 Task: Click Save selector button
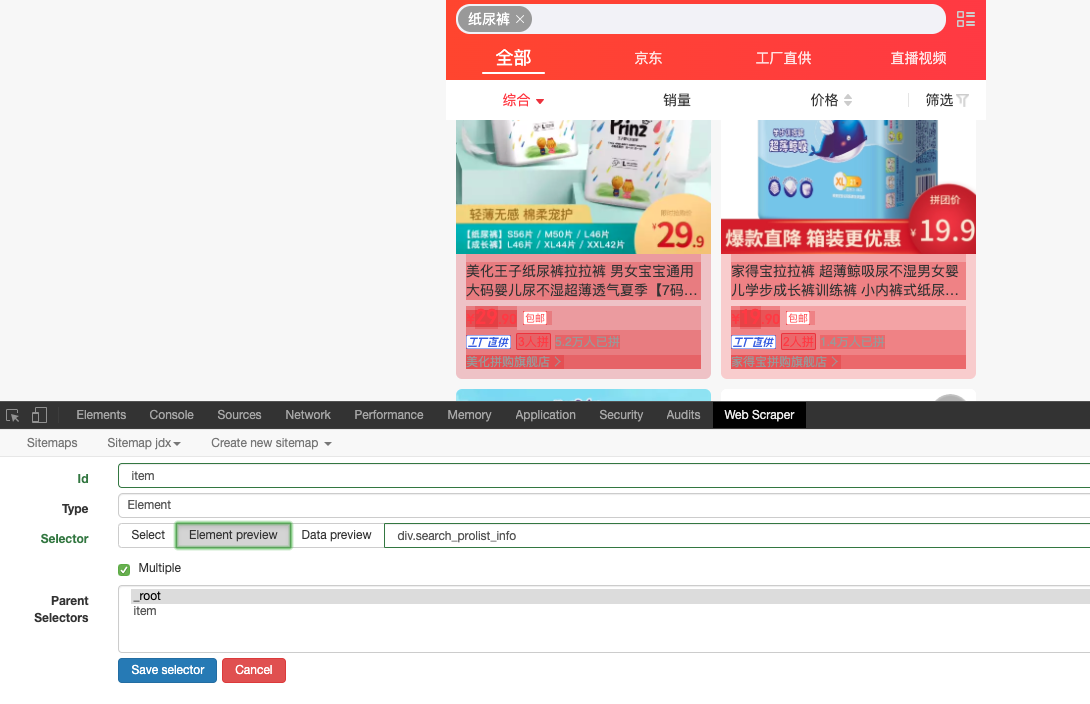pyautogui.click(x=168, y=671)
